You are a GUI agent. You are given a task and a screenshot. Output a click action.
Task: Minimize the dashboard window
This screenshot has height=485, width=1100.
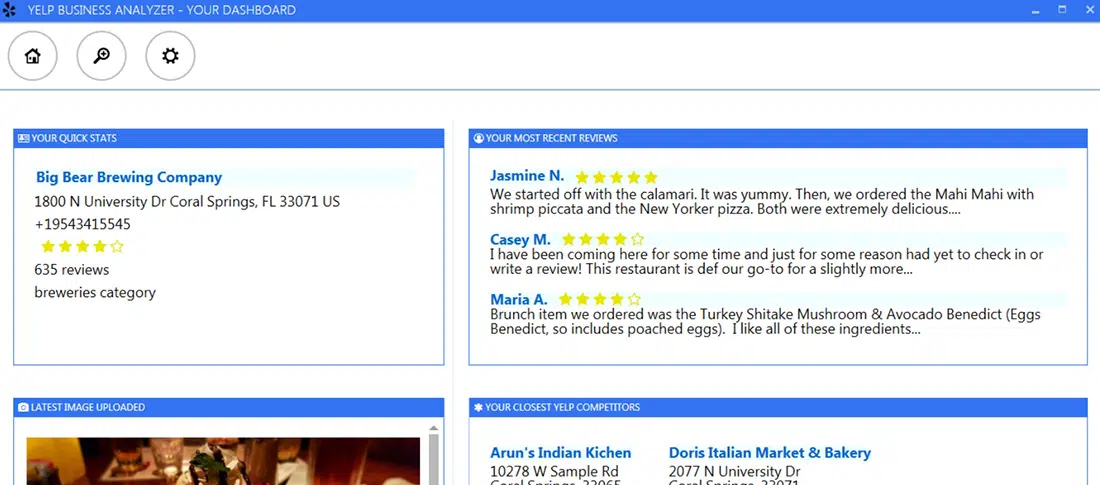[x=1033, y=10]
